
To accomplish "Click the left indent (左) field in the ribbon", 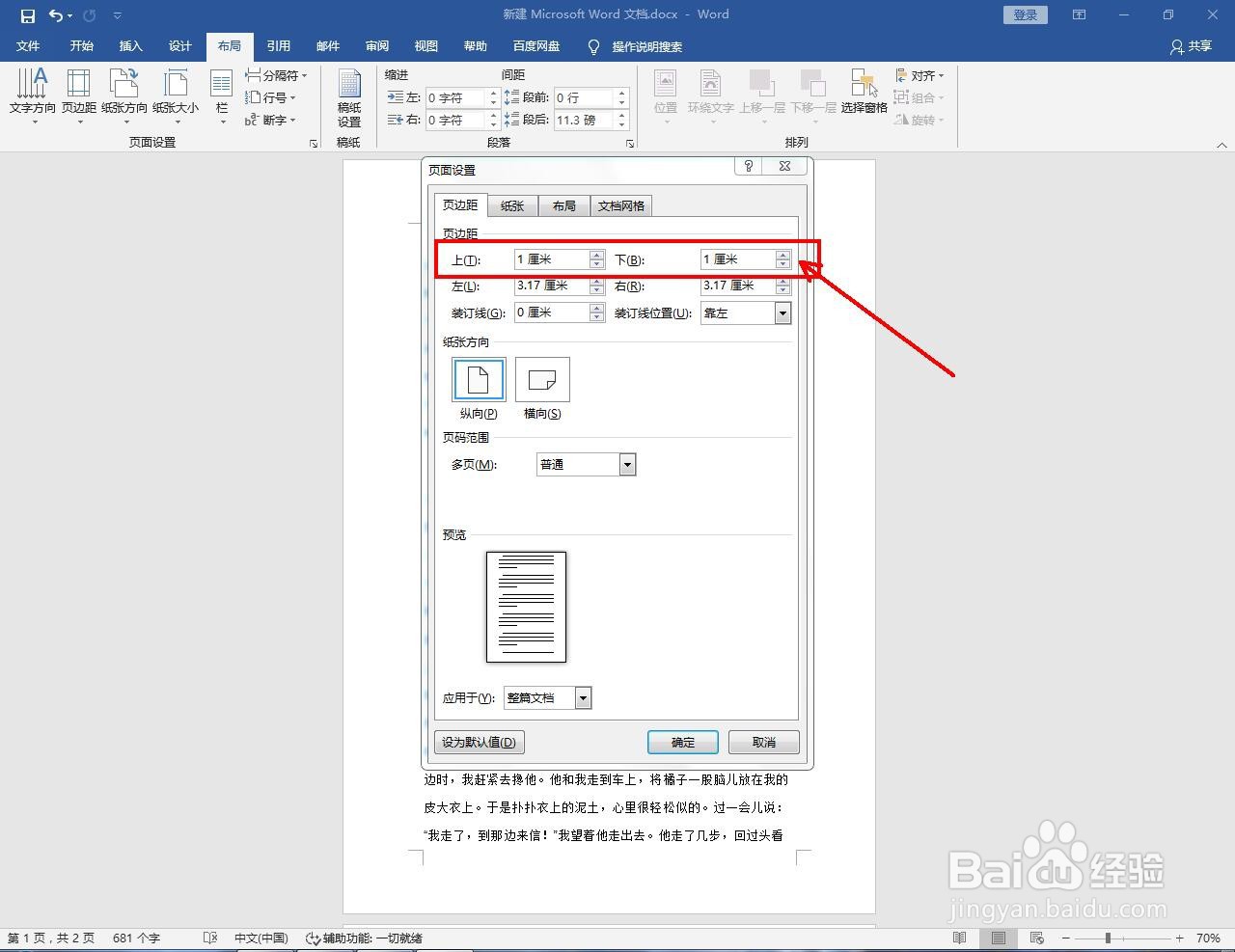I will coord(455,97).
